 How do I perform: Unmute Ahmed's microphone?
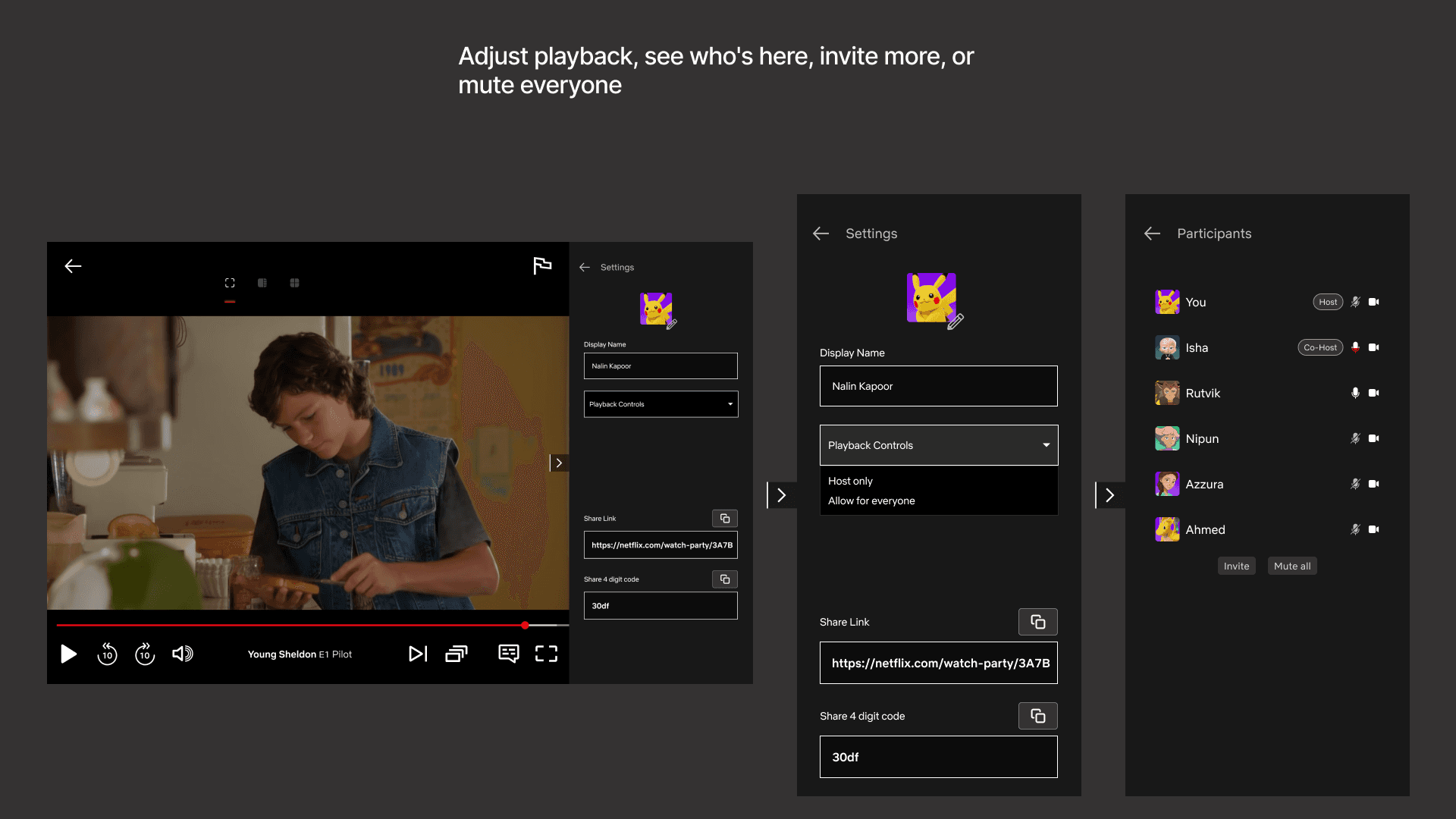pos(1355,529)
